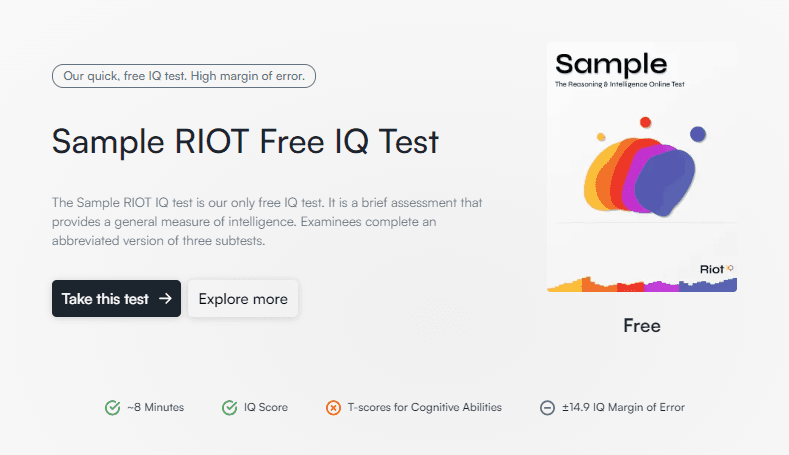Image resolution: width=789 pixels, height=455 pixels.
Task: Select the Sample RIOT Free IQ Test heading
Action: 245,141
